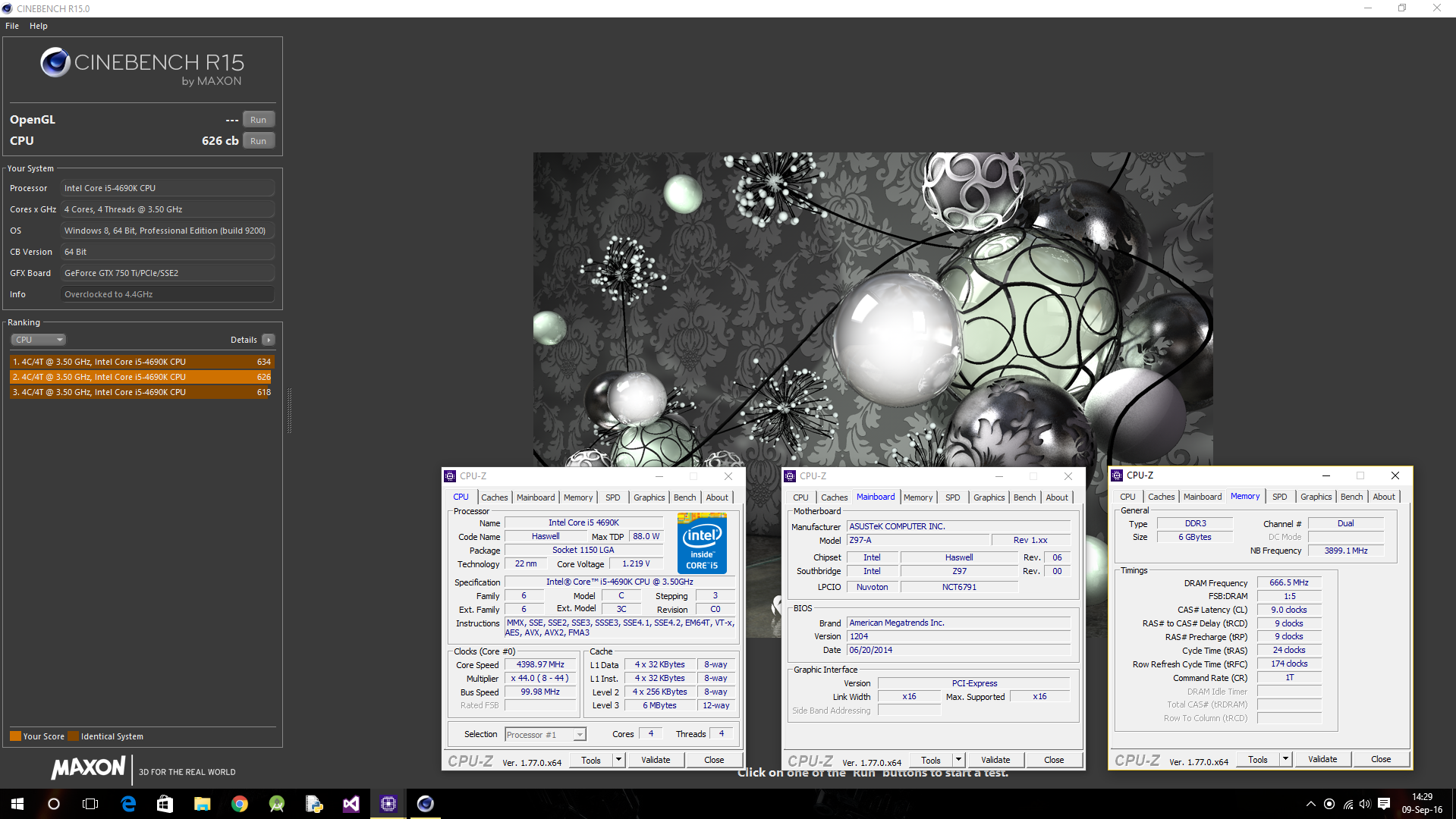Screen dimensions: 1456x819
Task: Open Task View on the taskbar
Action: tap(90, 804)
